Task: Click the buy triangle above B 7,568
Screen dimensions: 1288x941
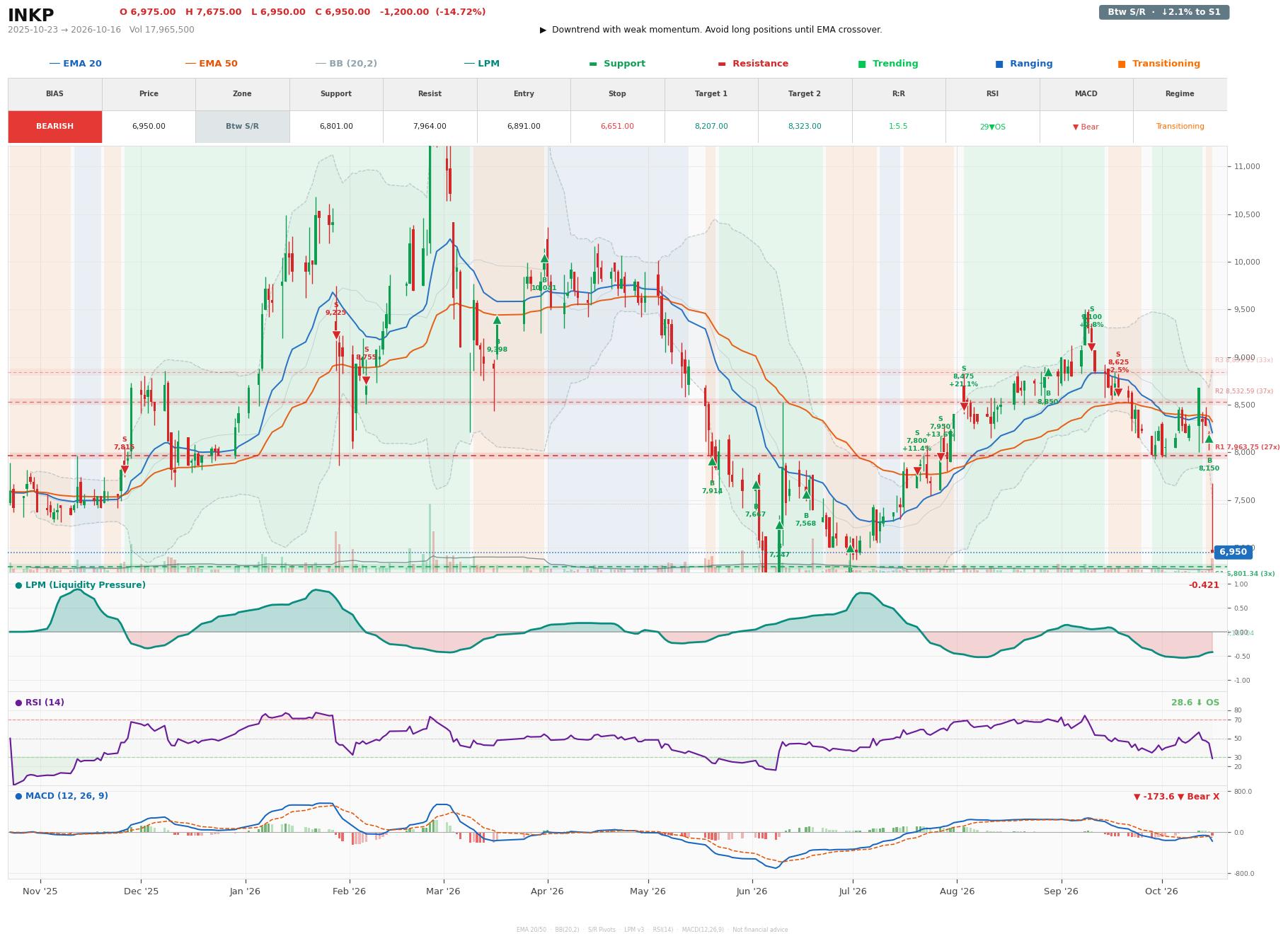Action: (806, 495)
